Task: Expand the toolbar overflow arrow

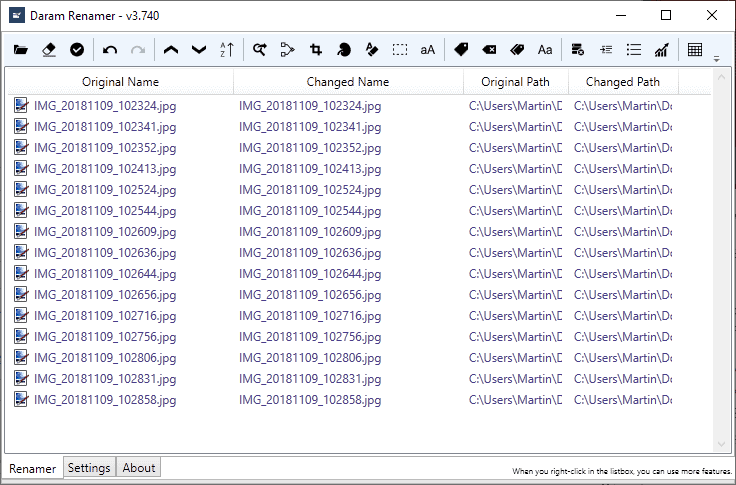Action: coord(716,59)
